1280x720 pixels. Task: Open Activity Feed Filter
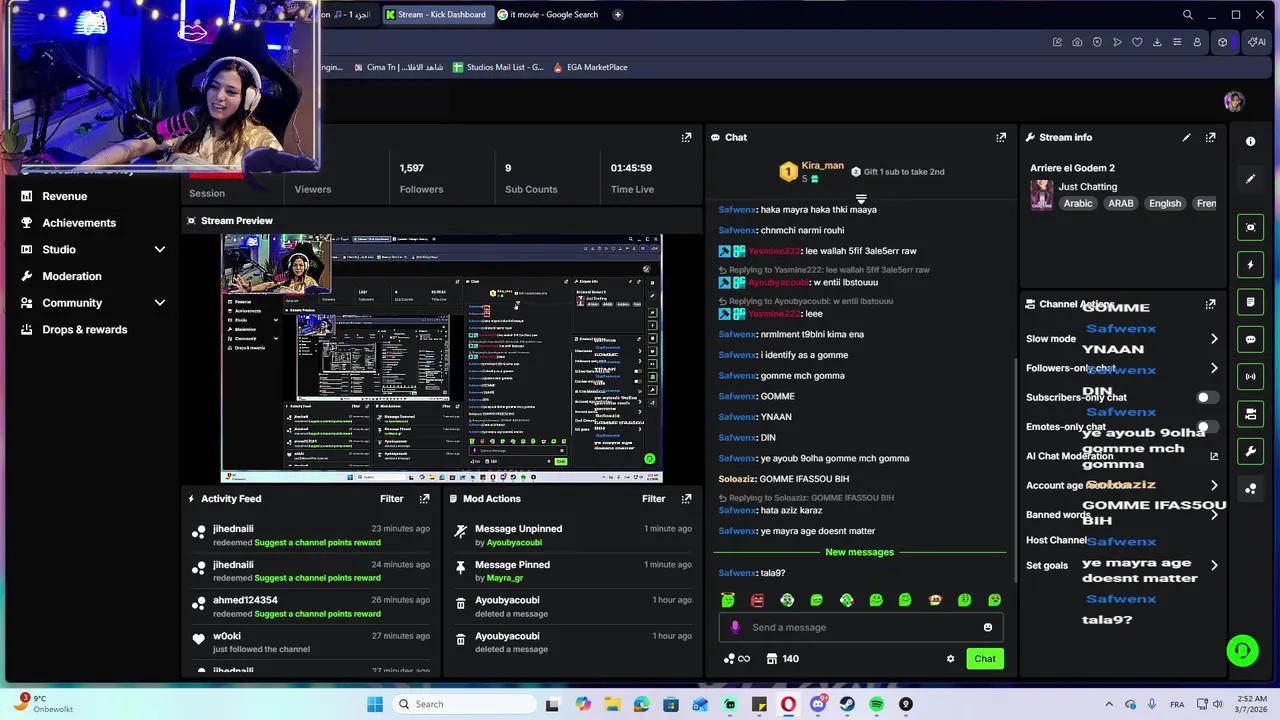[x=391, y=498]
